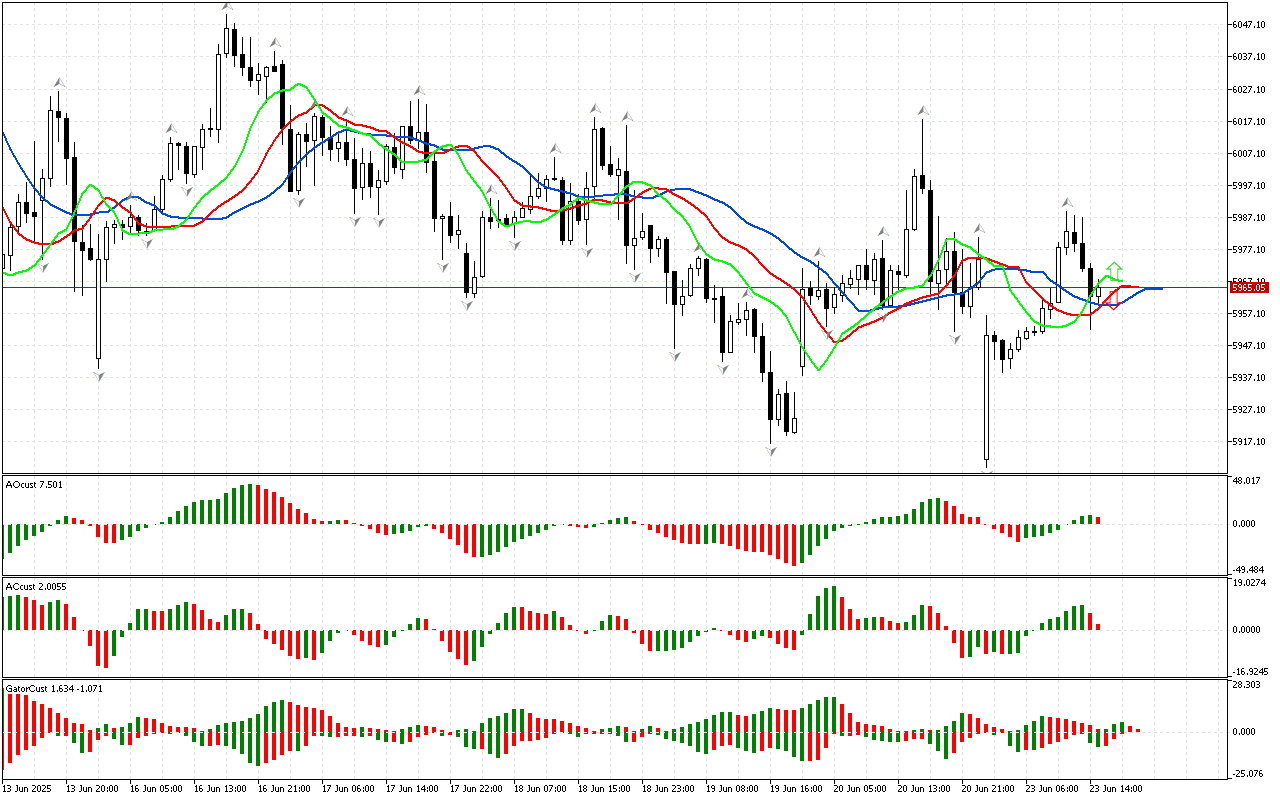Click the down fractal under the 19 Jun 16:00 low
The height and width of the screenshot is (800, 1280).
pyautogui.click(x=771, y=452)
